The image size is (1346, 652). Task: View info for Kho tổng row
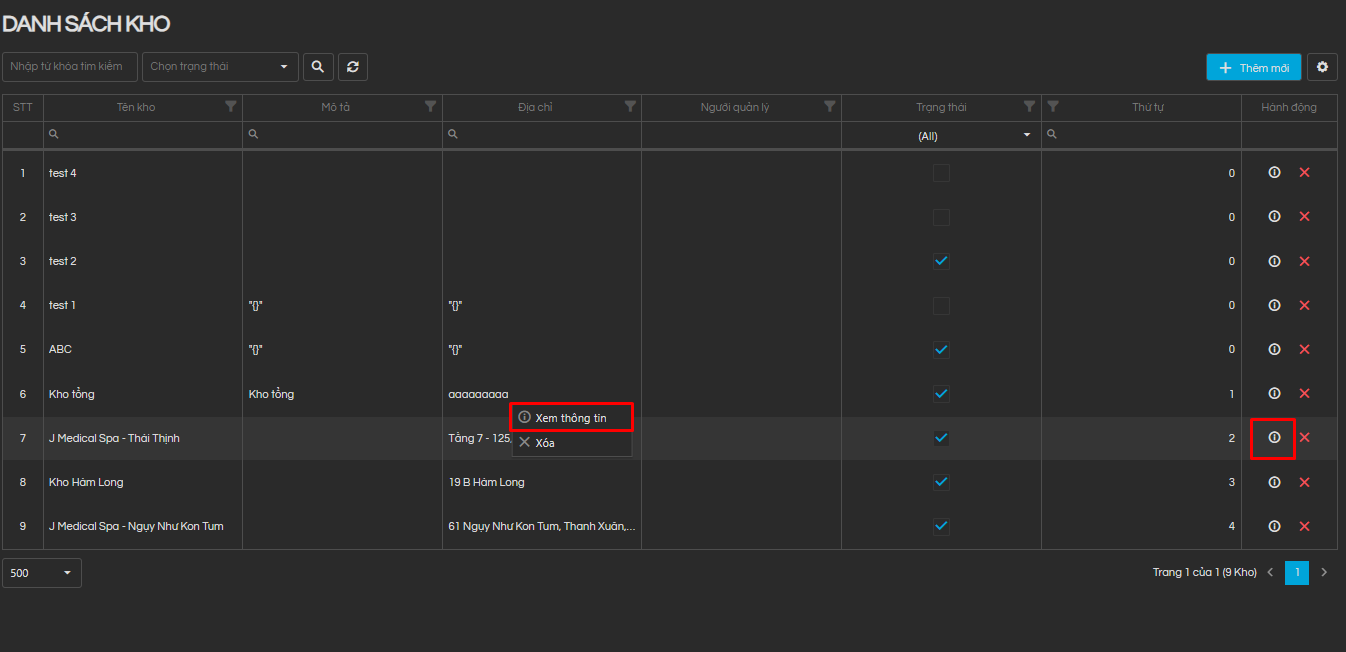(1274, 393)
